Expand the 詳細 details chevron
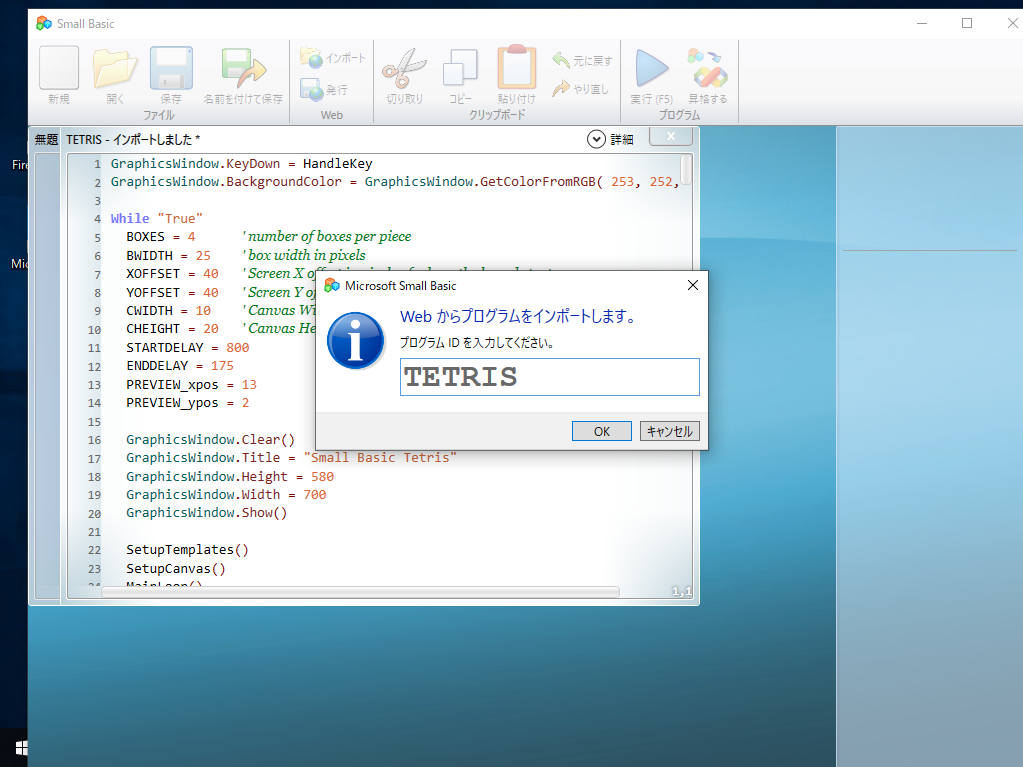Image resolution: width=1023 pixels, height=767 pixels. click(x=596, y=139)
